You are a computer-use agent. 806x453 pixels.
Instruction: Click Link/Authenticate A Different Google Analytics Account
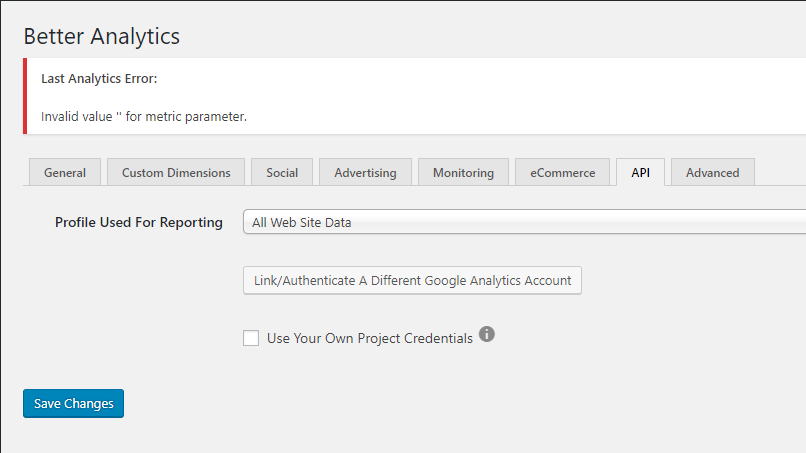coord(412,280)
